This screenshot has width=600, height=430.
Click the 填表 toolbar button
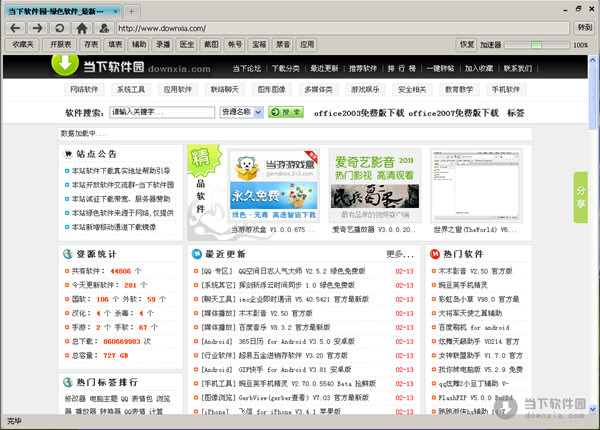click(x=115, y=45)
